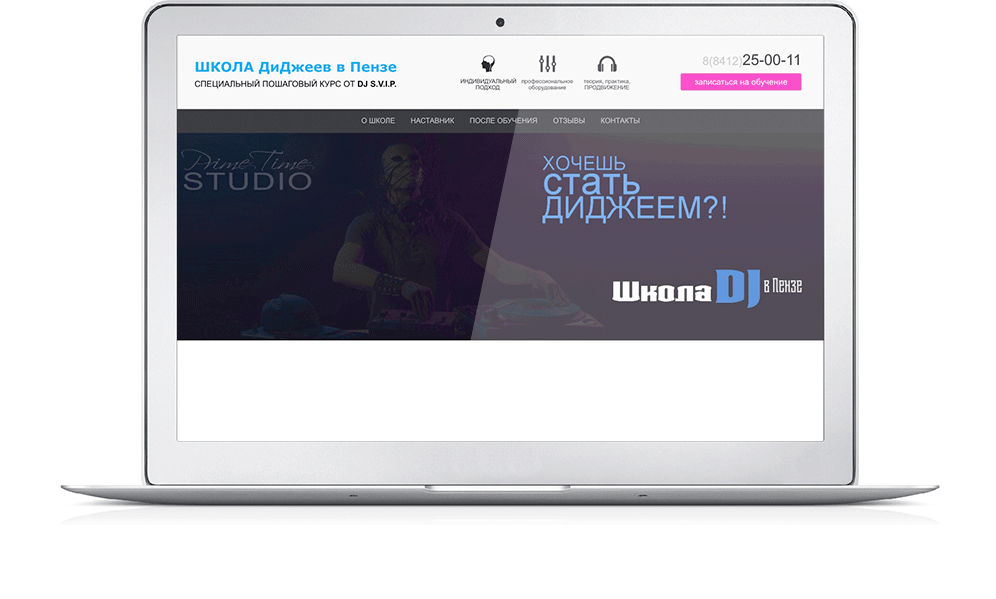Click the Prime Time Studio logo

click(x=248, y=172)
